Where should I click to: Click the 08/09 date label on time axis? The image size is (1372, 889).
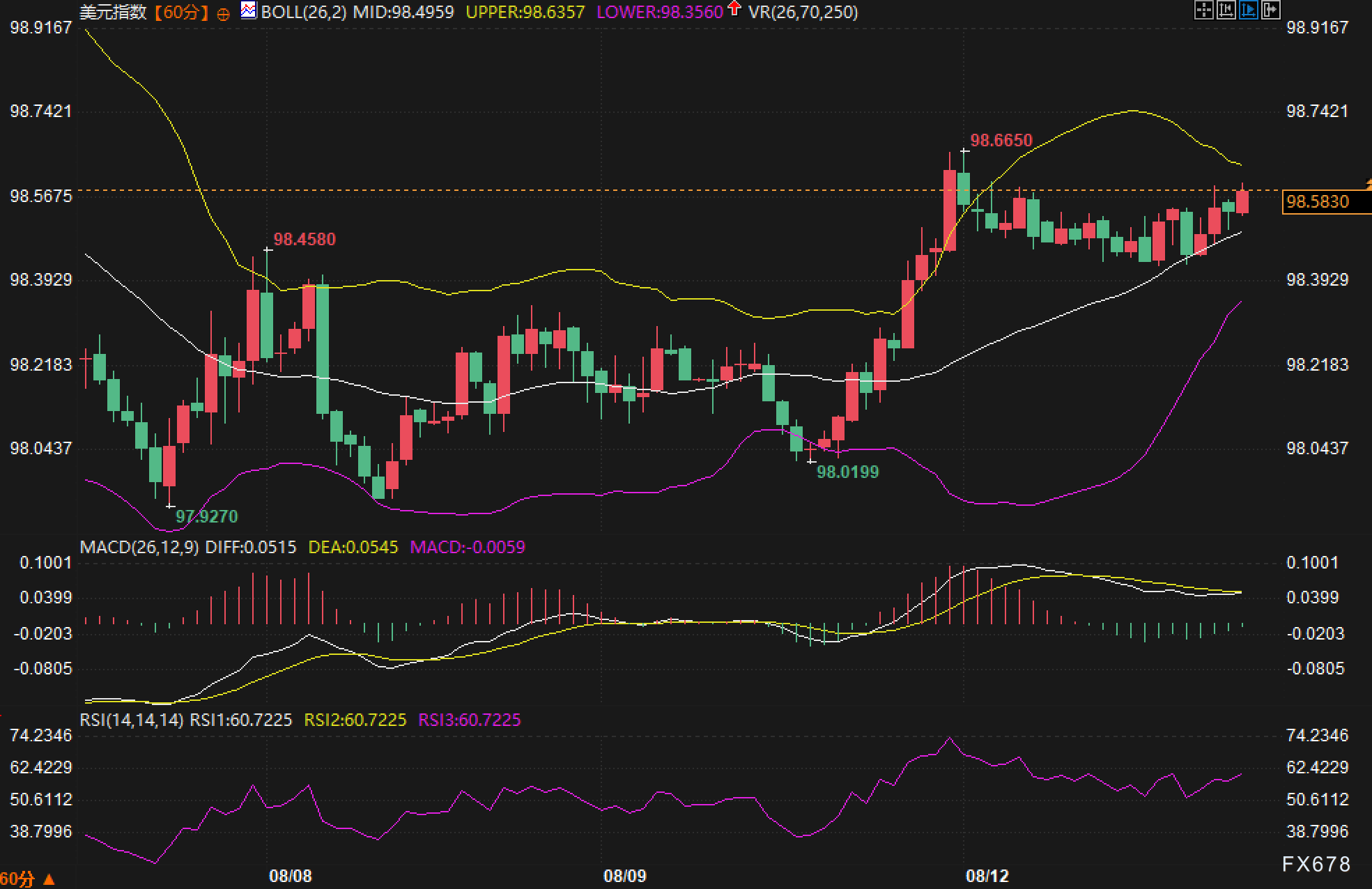click(x=624, y=876)
